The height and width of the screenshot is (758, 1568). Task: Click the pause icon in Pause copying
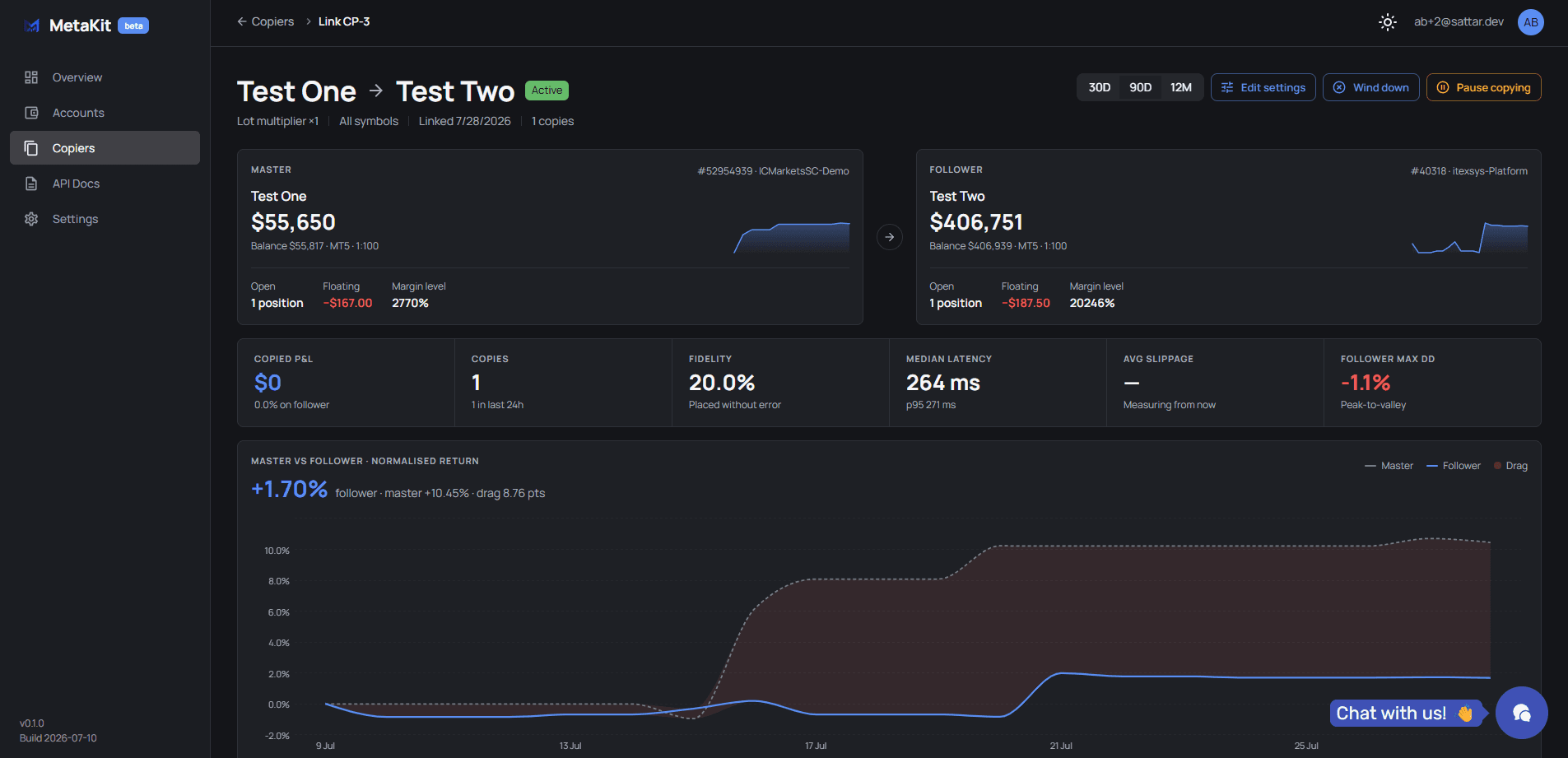pyautogui.click(x=1443, y=87)
